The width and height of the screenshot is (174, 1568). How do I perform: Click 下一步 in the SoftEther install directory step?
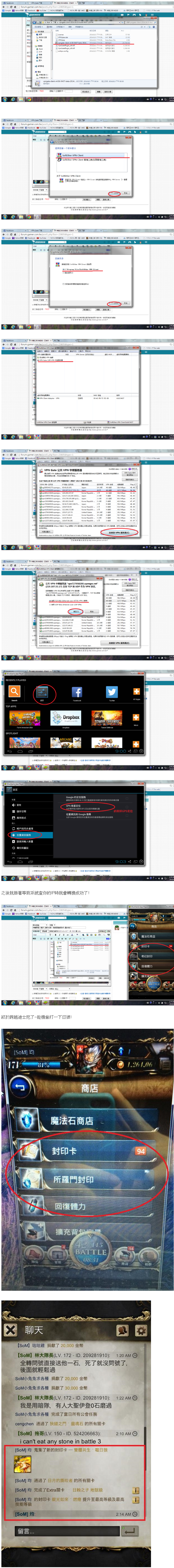point(114,303)
